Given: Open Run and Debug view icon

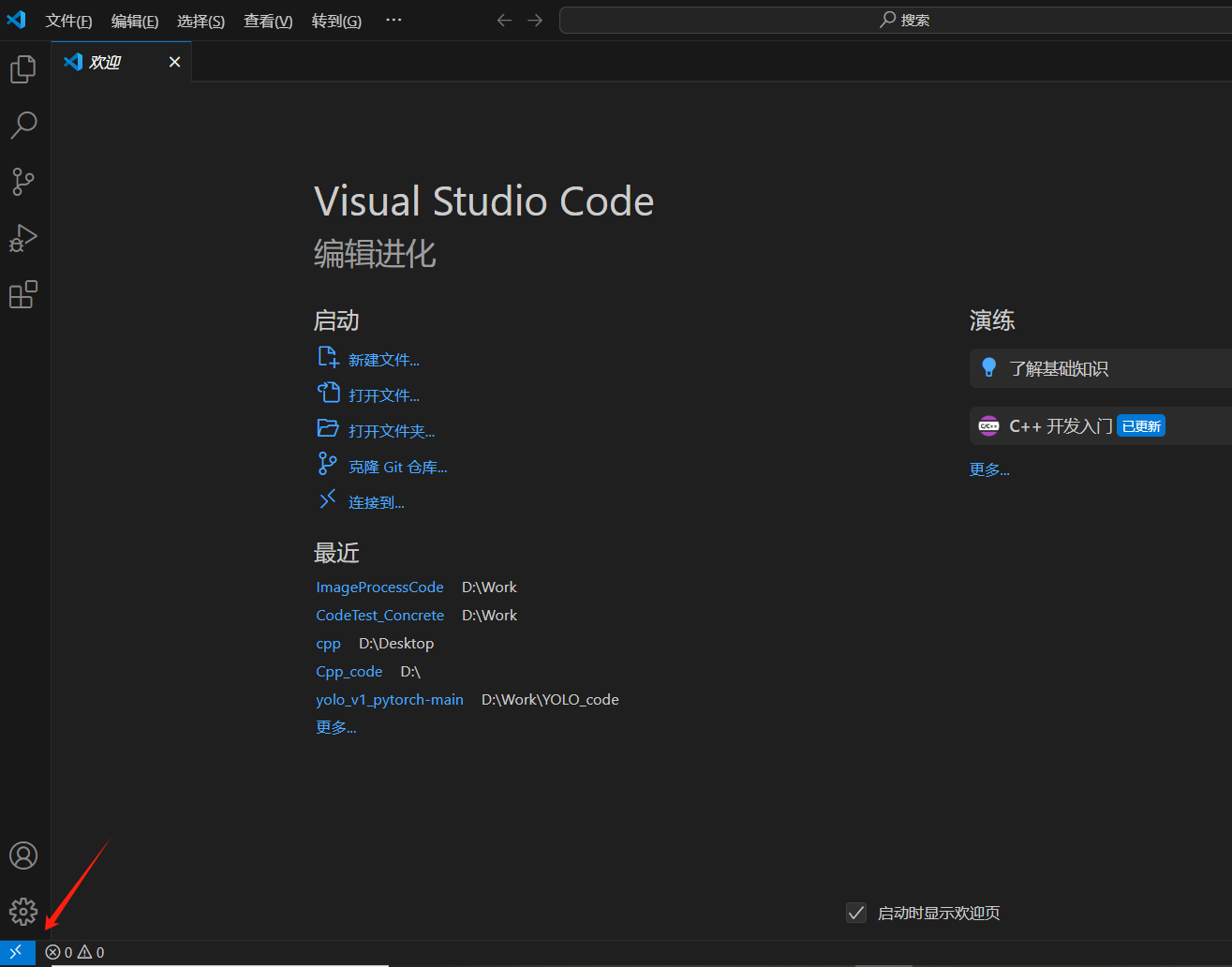Looking at the screenshot, I should 23,238.
